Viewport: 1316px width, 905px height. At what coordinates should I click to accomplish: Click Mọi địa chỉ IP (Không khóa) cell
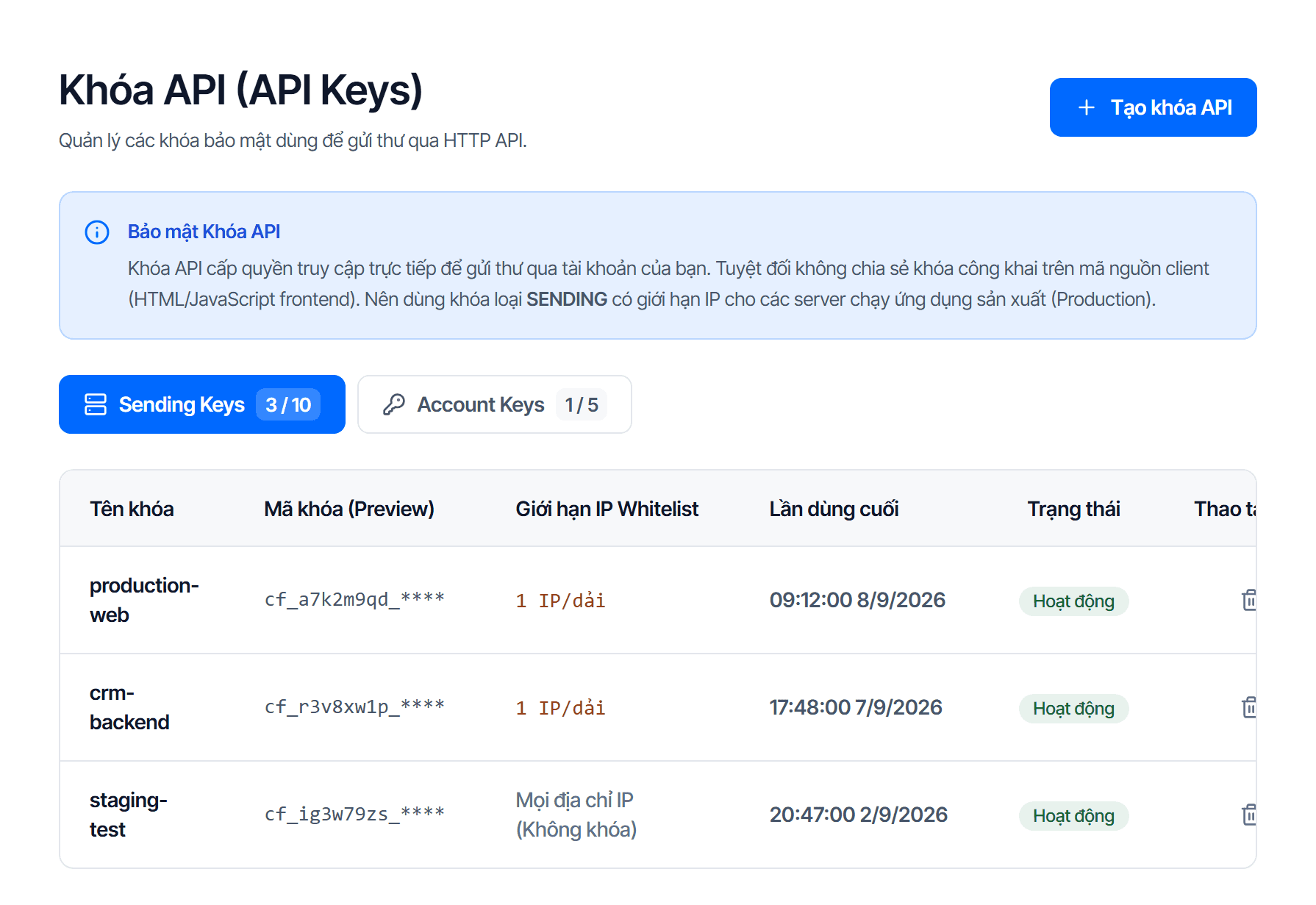576,815
